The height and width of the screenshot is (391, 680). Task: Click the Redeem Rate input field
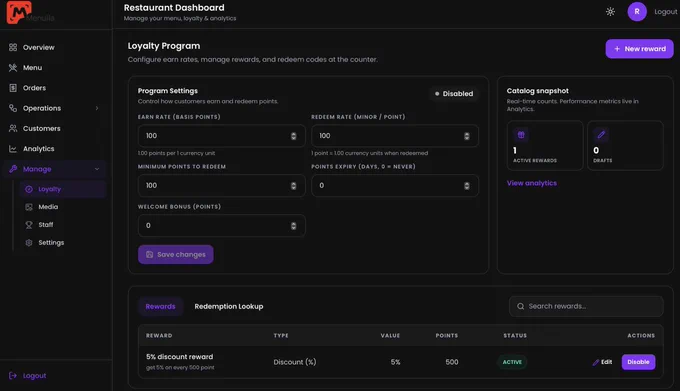click(x=395, y=136)
